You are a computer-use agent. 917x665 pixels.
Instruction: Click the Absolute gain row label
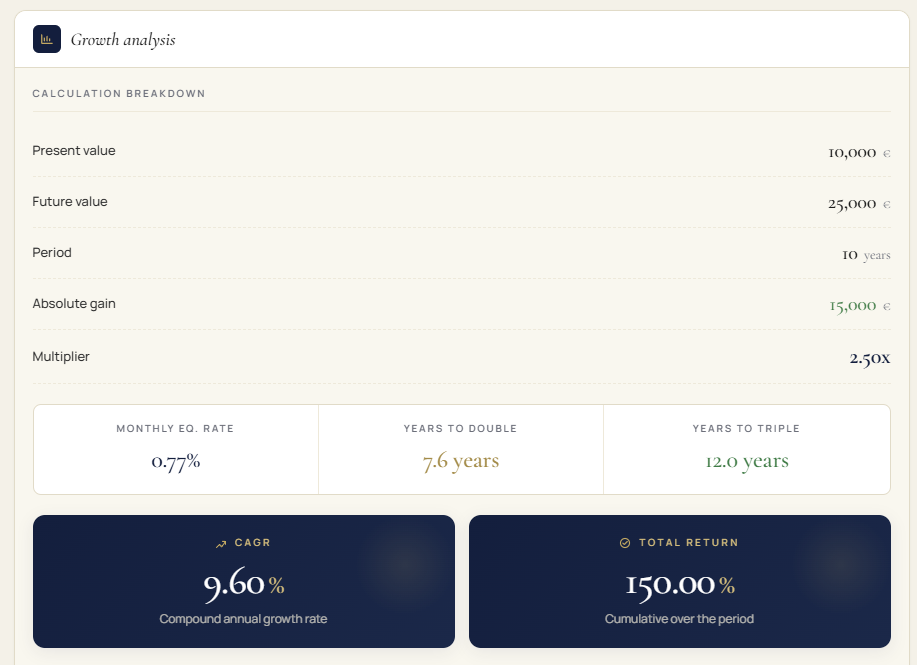click(74, 304)
